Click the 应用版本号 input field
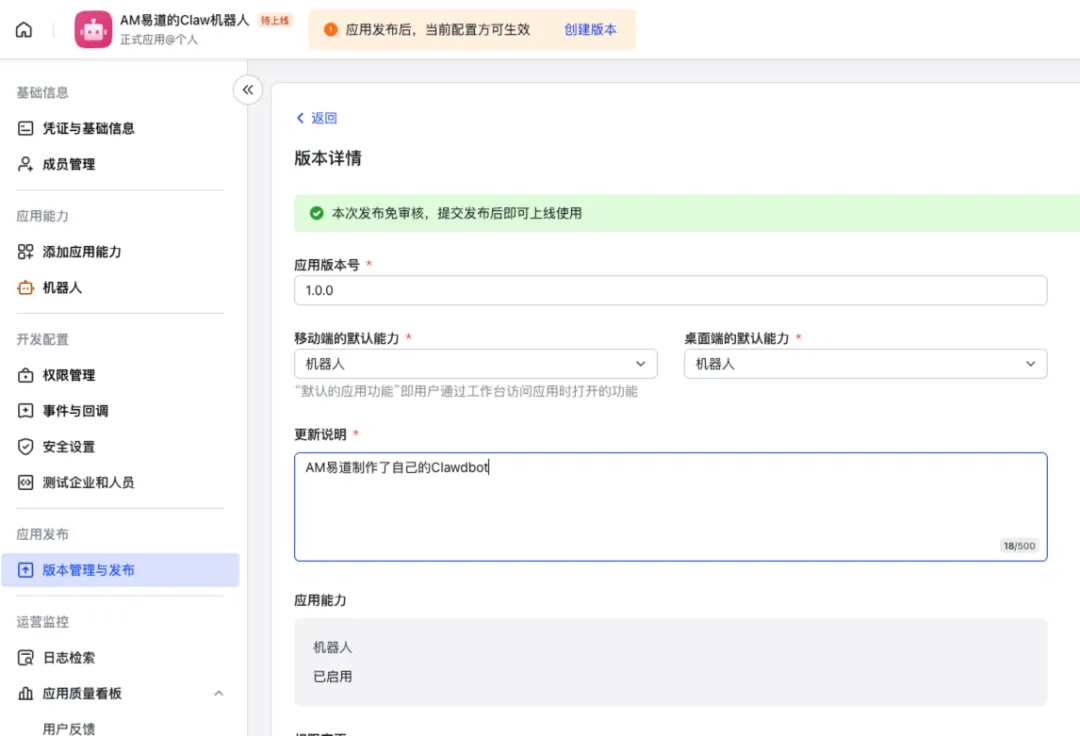This screenshot has width=1080, height=736. (x=670, y=290)
